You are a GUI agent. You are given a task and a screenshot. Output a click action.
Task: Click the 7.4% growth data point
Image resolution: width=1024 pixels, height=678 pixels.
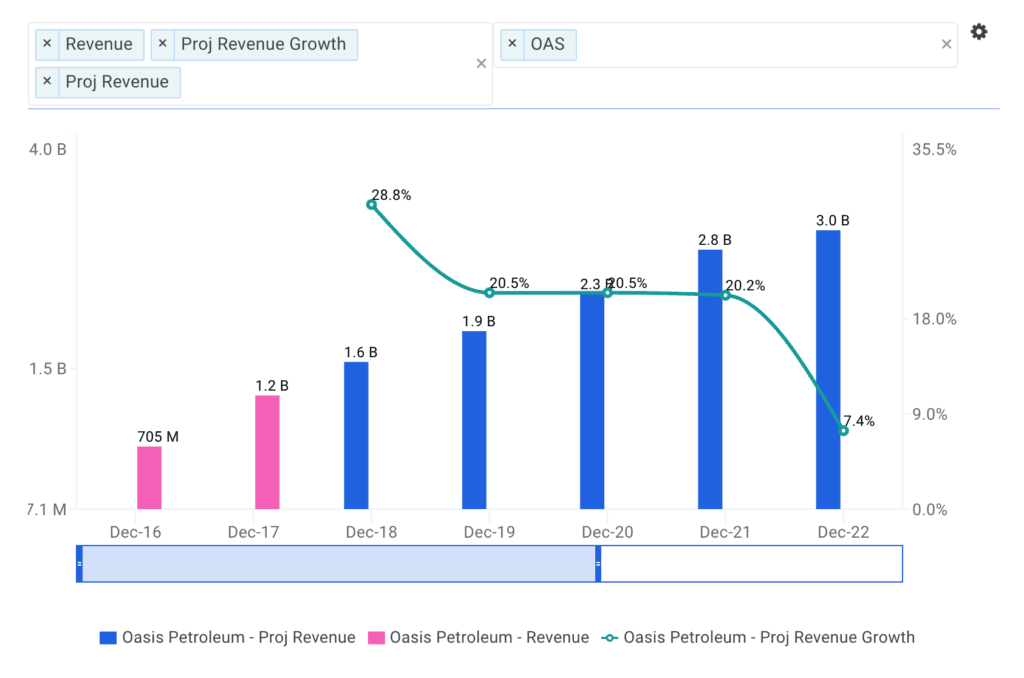pos(843,430)
